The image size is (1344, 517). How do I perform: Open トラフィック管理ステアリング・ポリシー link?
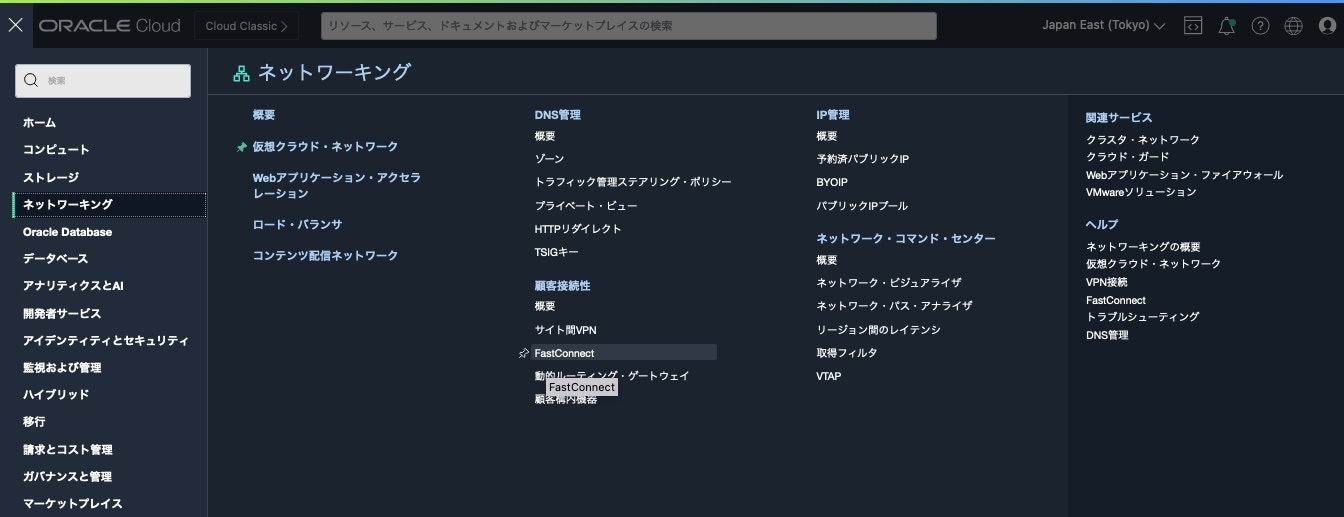[x=633, y=182]
